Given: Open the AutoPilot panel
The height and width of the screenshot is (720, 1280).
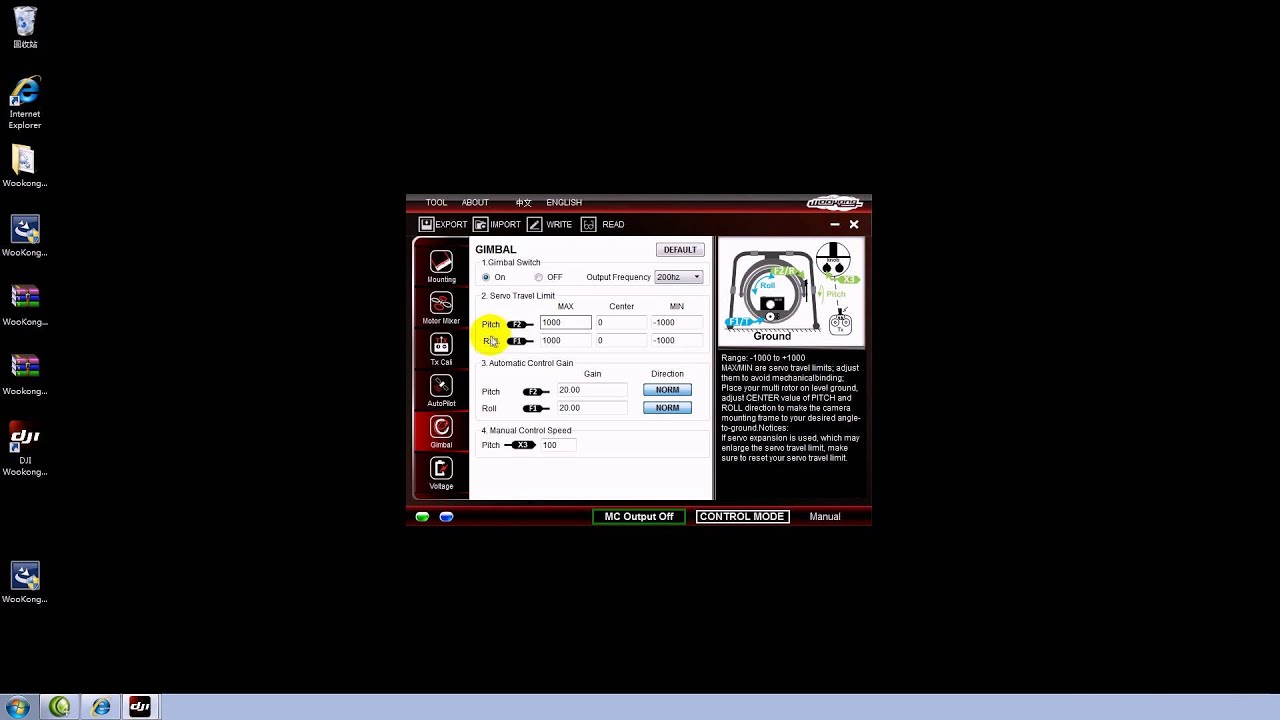Looking at the screenshot, I should pos(441,390).
